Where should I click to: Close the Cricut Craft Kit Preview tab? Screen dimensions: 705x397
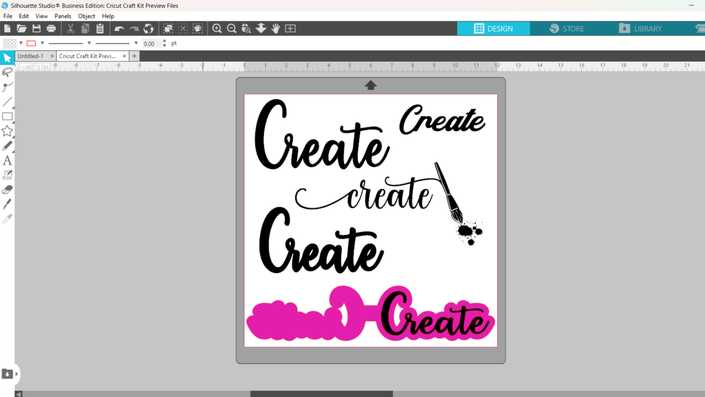(125, 56)
